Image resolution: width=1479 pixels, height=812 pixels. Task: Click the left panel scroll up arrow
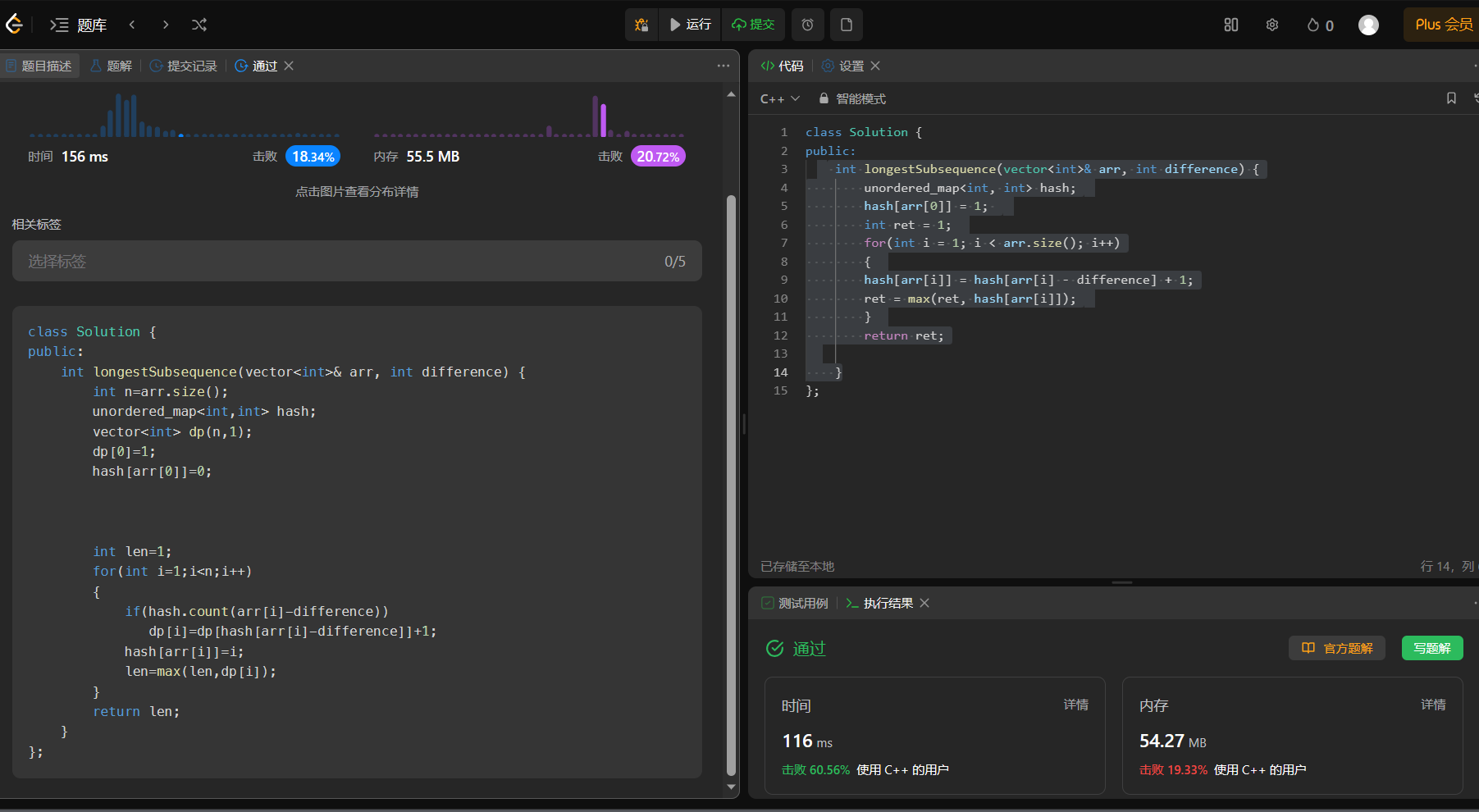731,95
